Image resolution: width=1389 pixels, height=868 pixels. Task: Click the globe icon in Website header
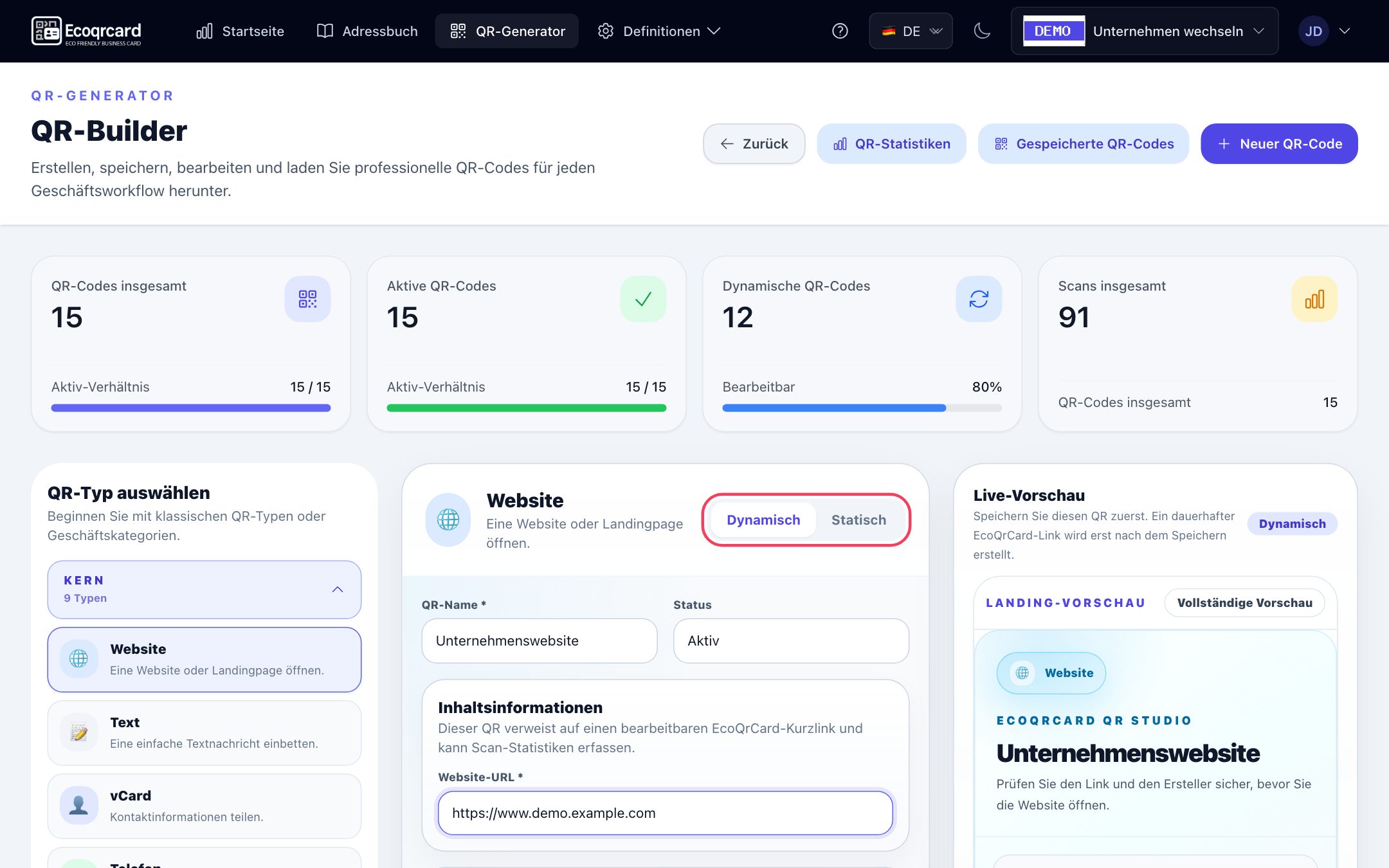coord(448,520)
